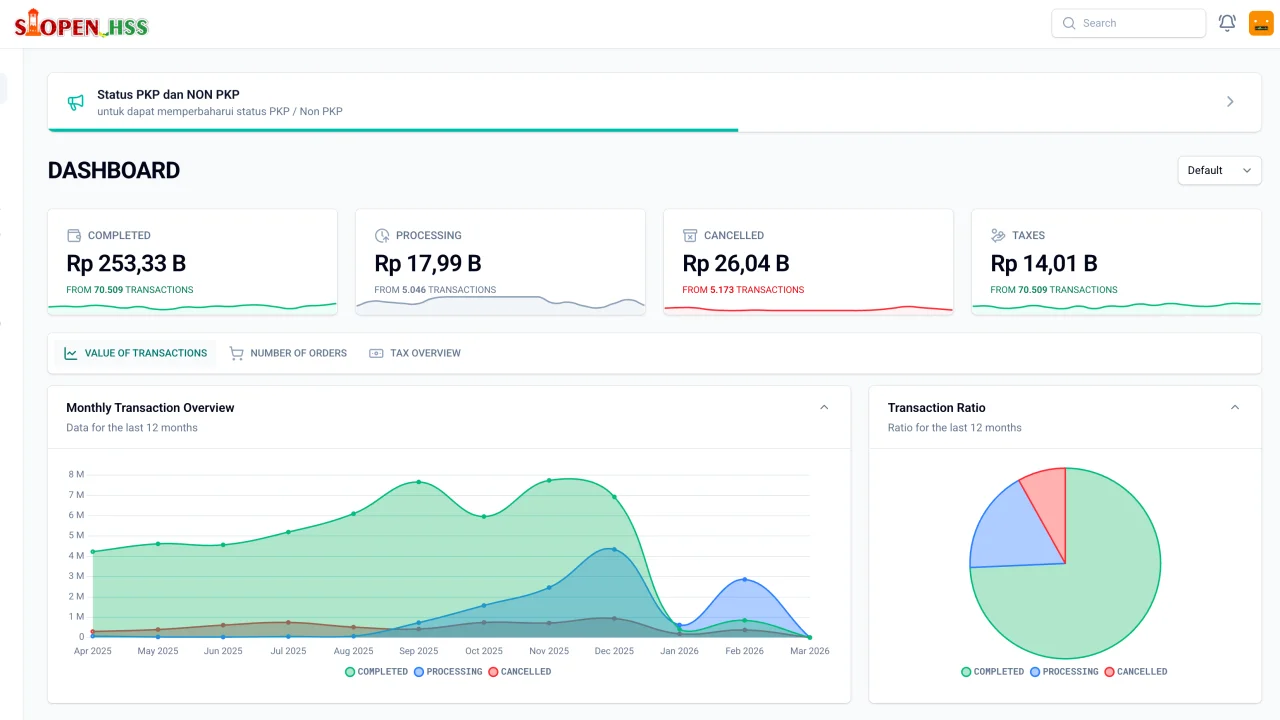
Task: Click the search magnifier icon
Action: [1069, 23]
